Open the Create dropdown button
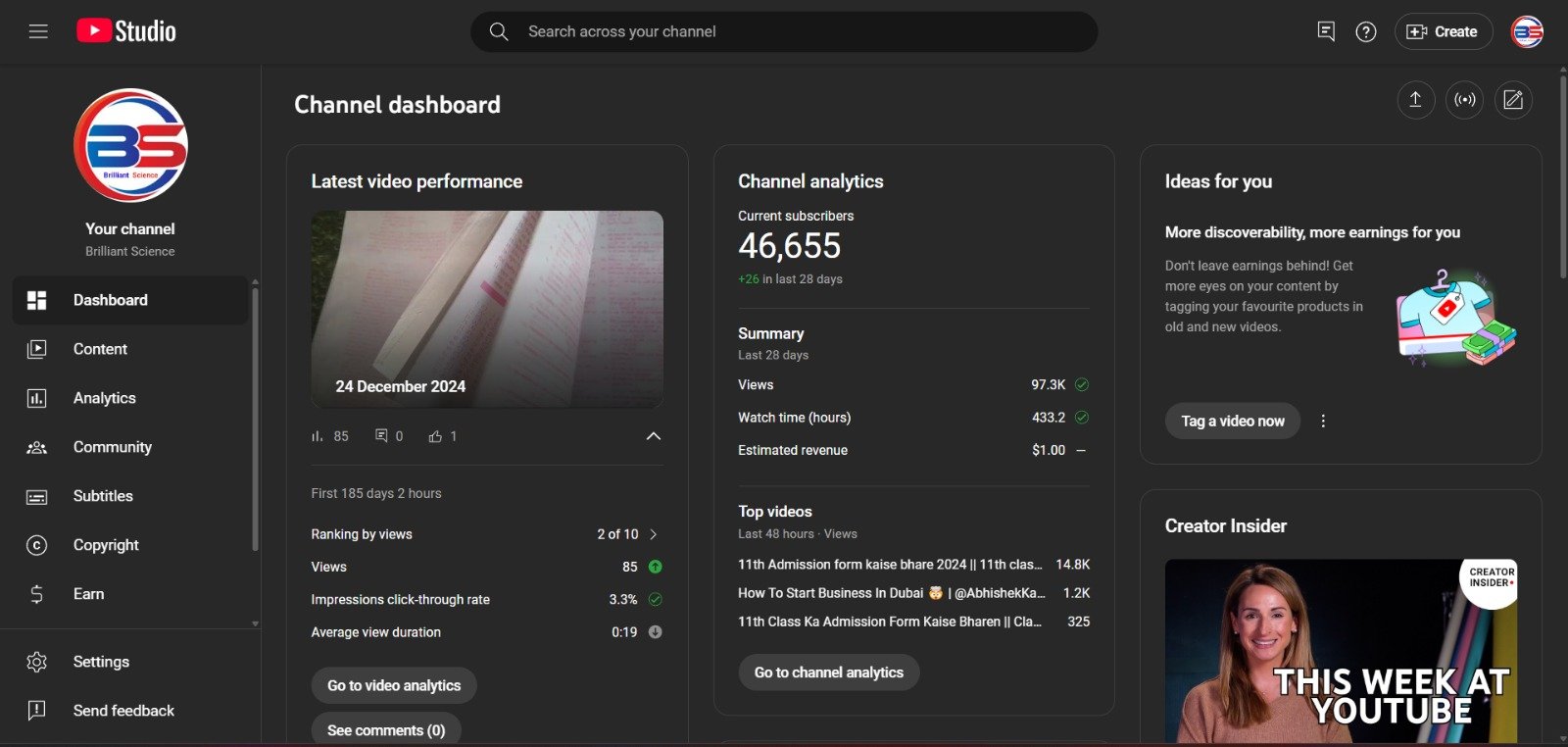Viewport: 1568px width, 747px height. click(1444, 31)
